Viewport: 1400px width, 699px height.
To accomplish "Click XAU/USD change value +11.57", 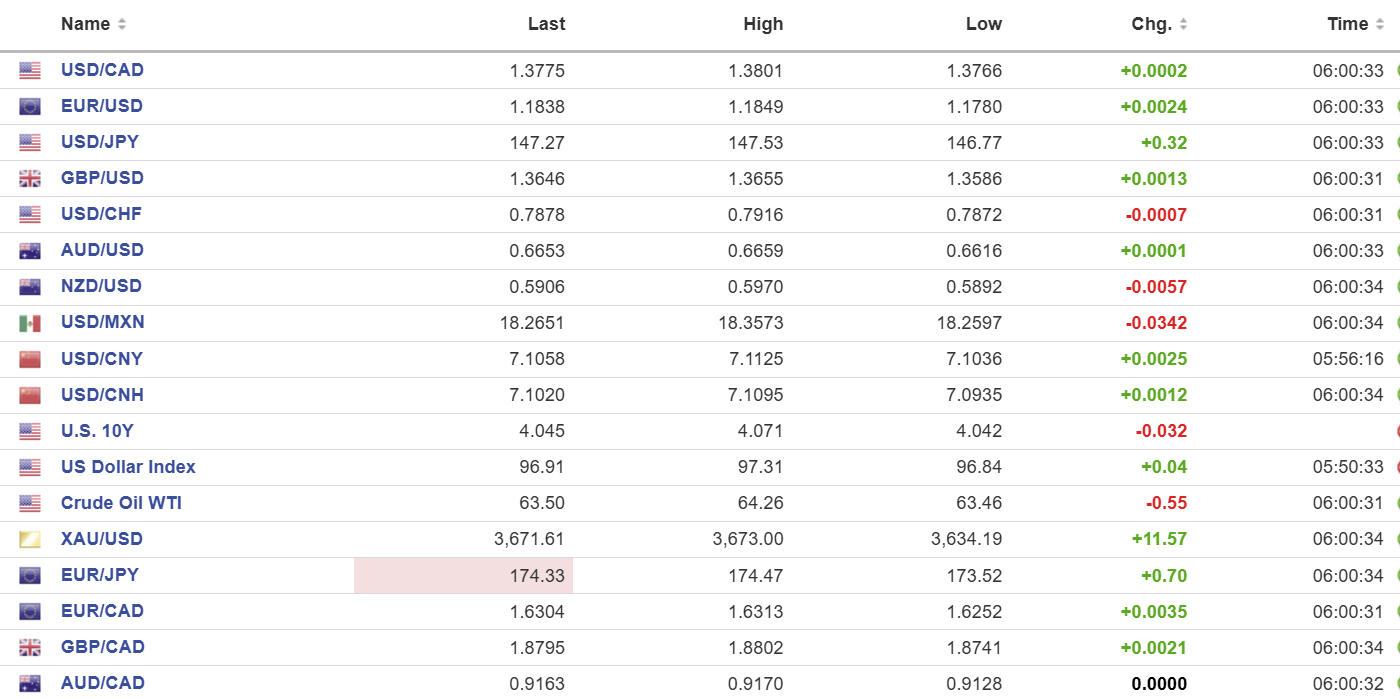I will pos(1160,539).
